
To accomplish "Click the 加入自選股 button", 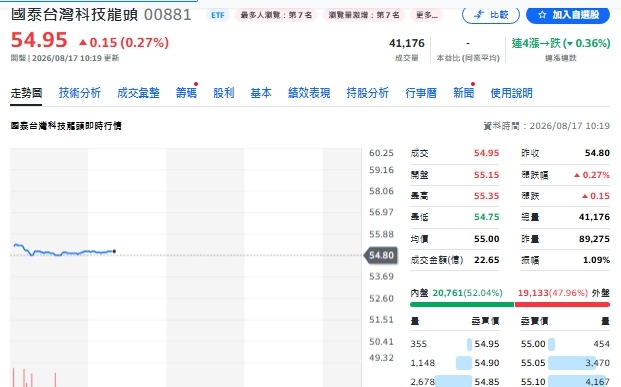I will pos(568,15).
